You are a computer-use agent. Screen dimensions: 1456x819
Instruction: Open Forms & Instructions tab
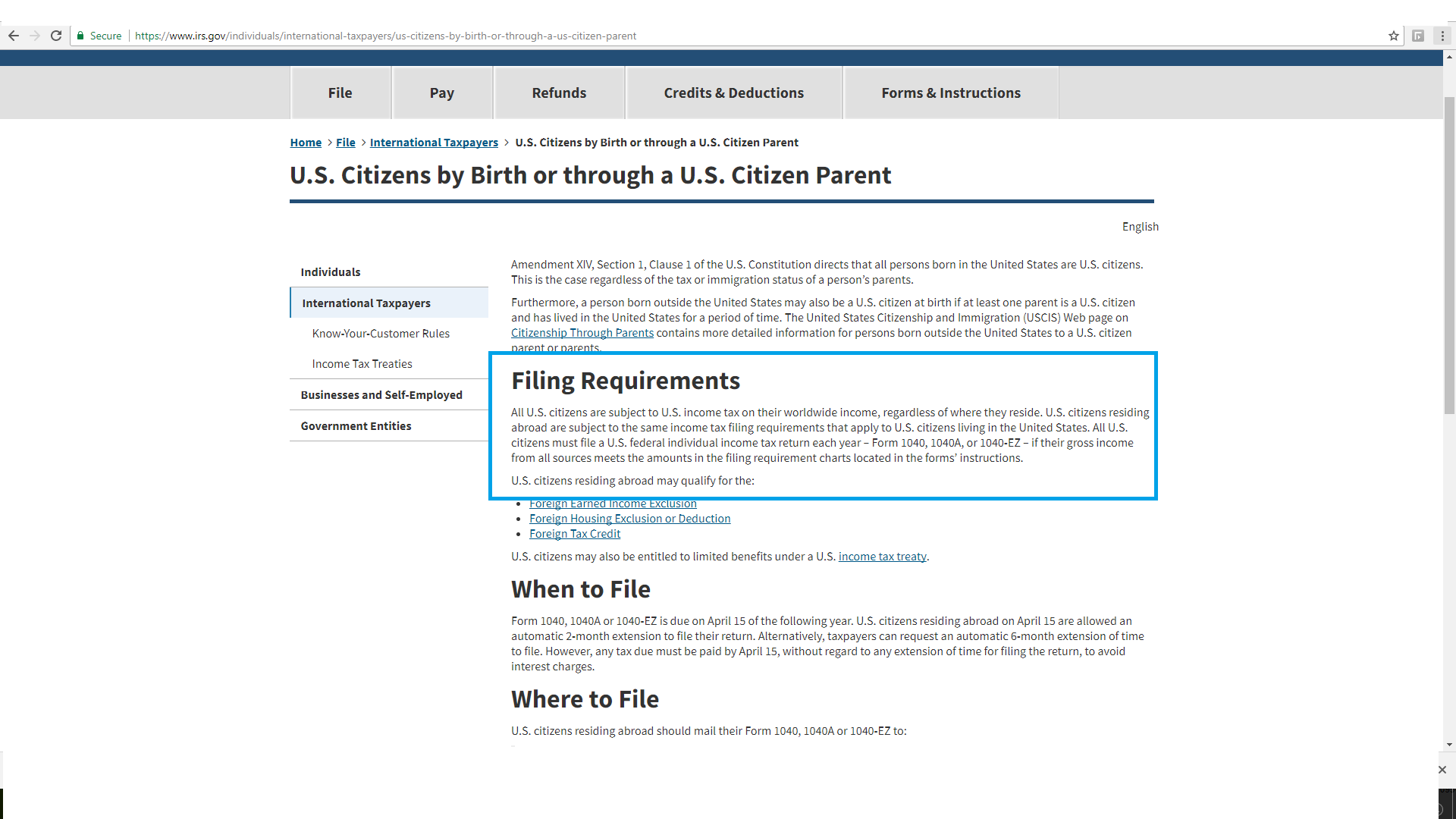point(951,93)
